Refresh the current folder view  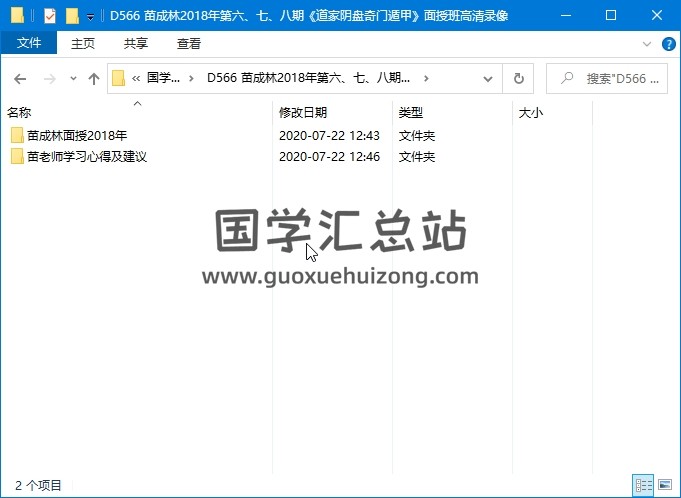(x=519, y=79)
